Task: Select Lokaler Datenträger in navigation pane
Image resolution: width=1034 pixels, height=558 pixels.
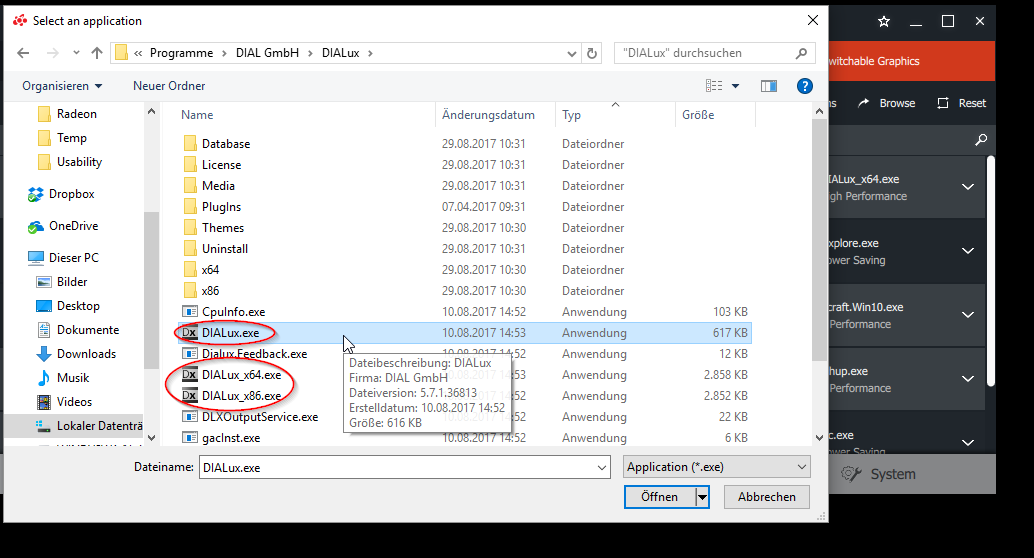Action: pyautogui.click(x=89, y=426)
